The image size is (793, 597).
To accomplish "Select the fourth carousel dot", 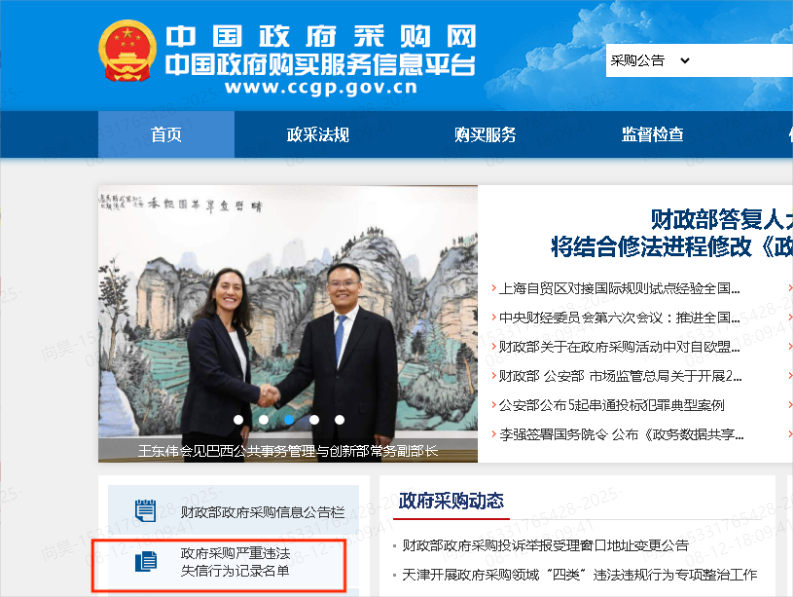I will [x=314, y=419].
